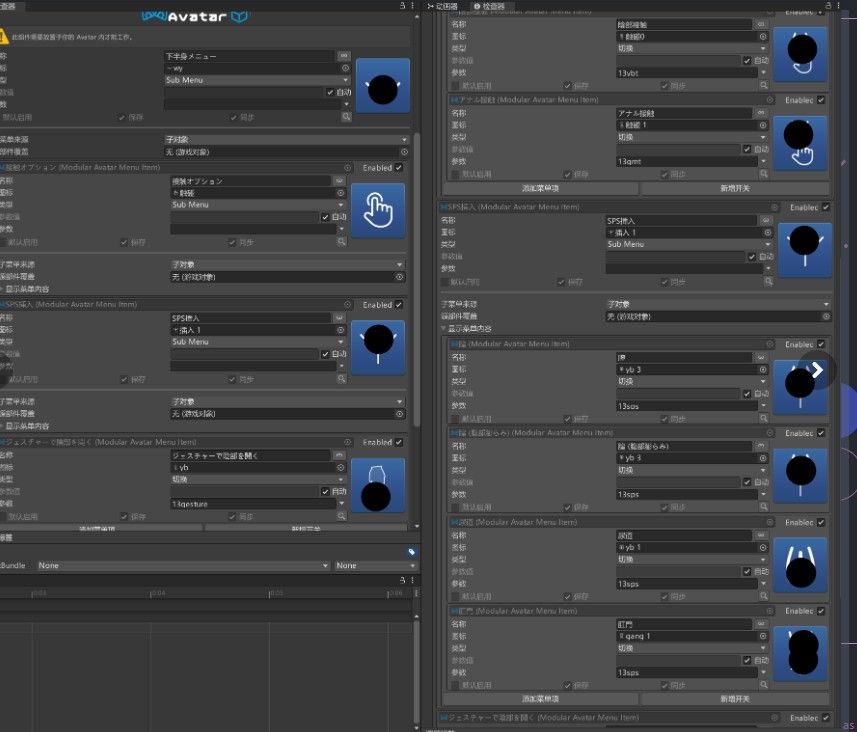Viewport: 857px width, 732px height.
Task: Click the 13qmt parameter field
Action: (x=687, y=162)
